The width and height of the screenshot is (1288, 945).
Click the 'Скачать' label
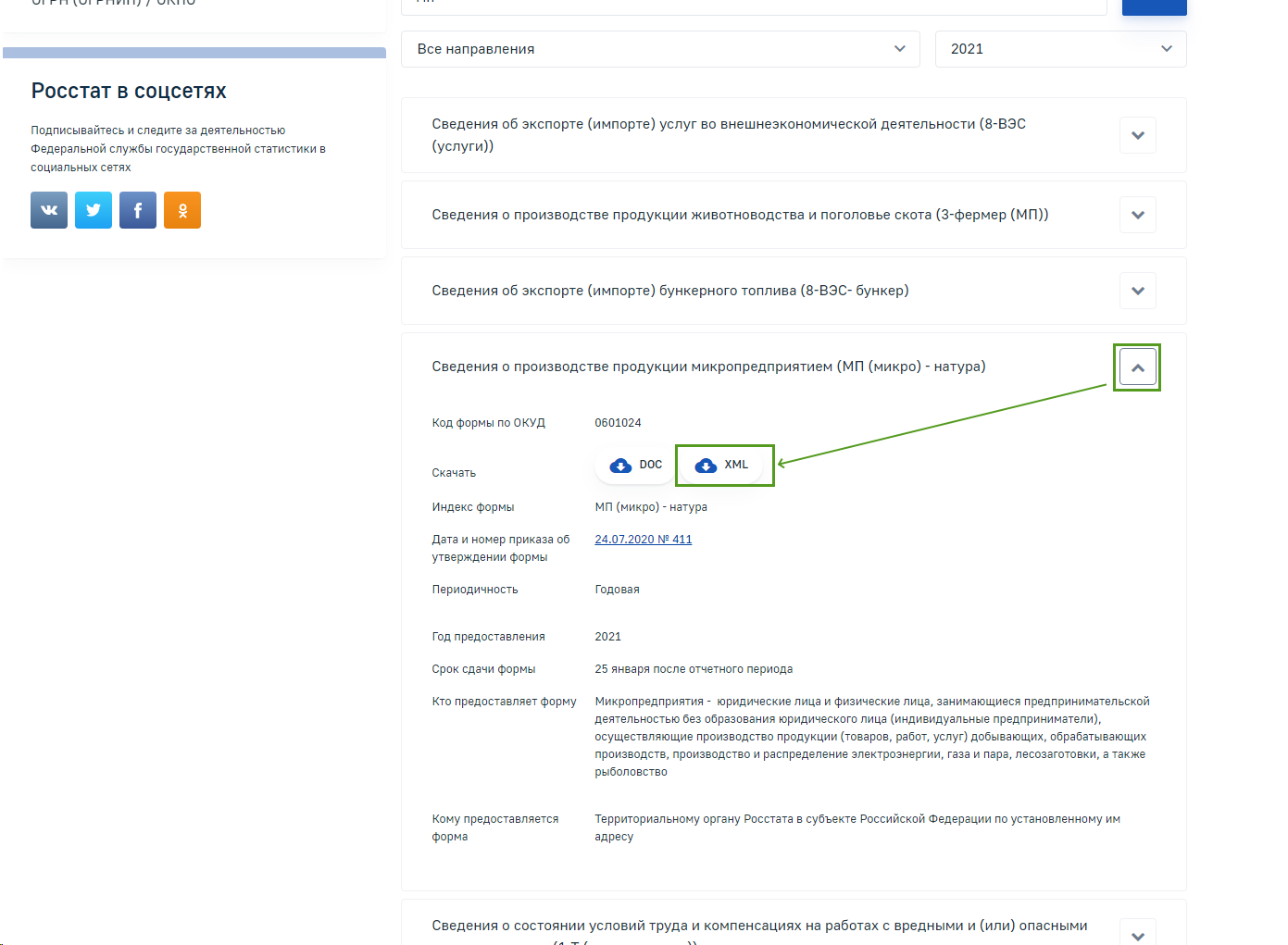pyautogui.click(x=454, y=473)
